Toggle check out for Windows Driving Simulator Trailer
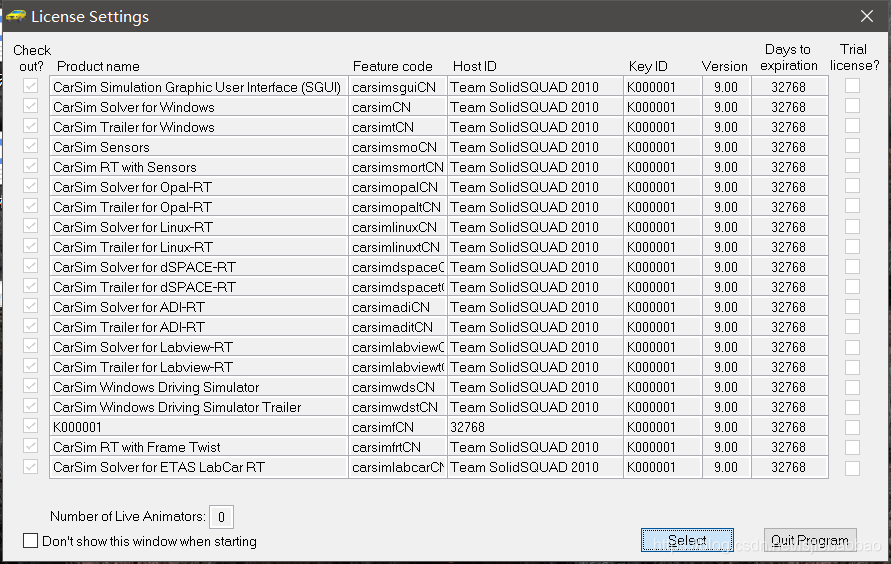Screen dimensions: 891x564 tap(31, 406)
